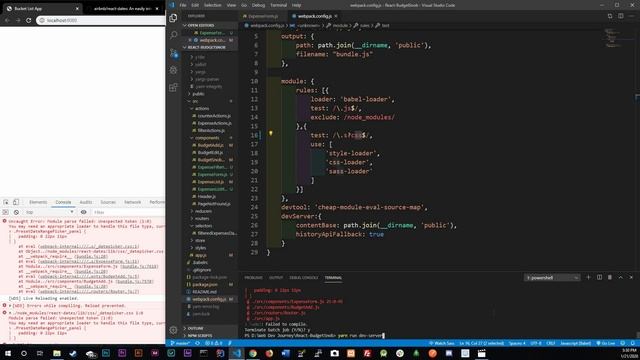This screenshot has height=360, width=640.
Task: Switch to Firefox from the taskbar
Action: click(x=269, y=353)
